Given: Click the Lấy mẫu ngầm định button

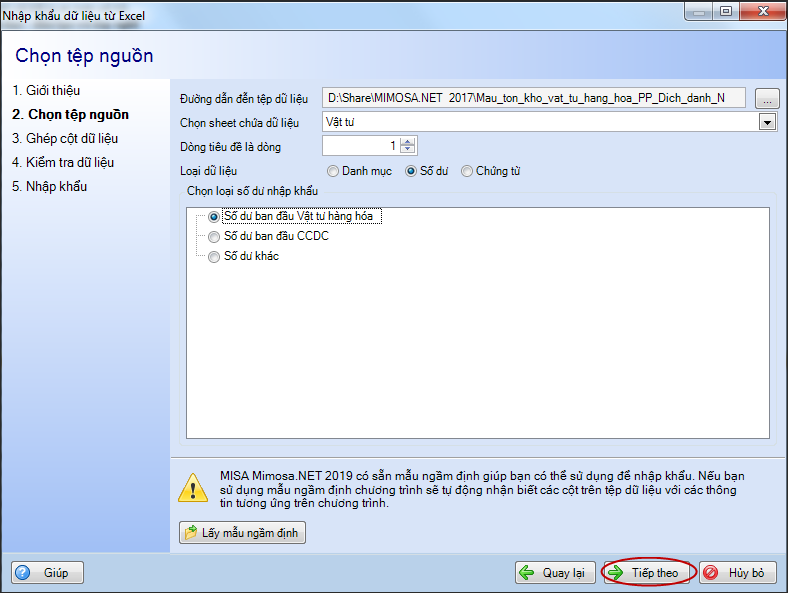Looking at the screenshot, I should click(x=242, y=533).
